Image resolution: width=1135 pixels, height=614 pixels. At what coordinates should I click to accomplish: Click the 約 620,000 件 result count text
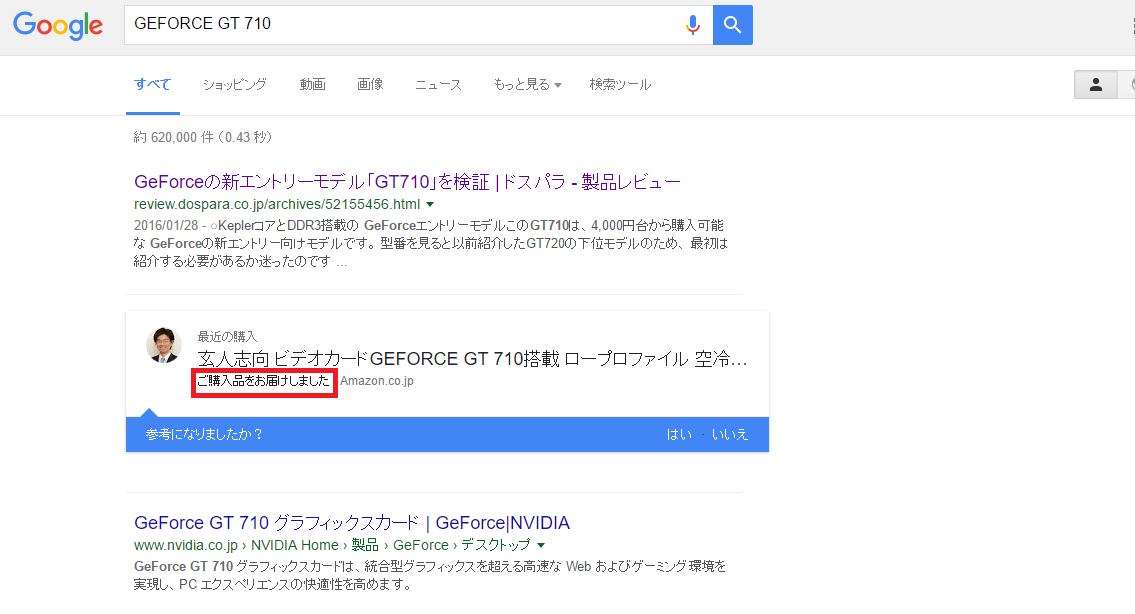pyautogui.click(x=203, y=138)
